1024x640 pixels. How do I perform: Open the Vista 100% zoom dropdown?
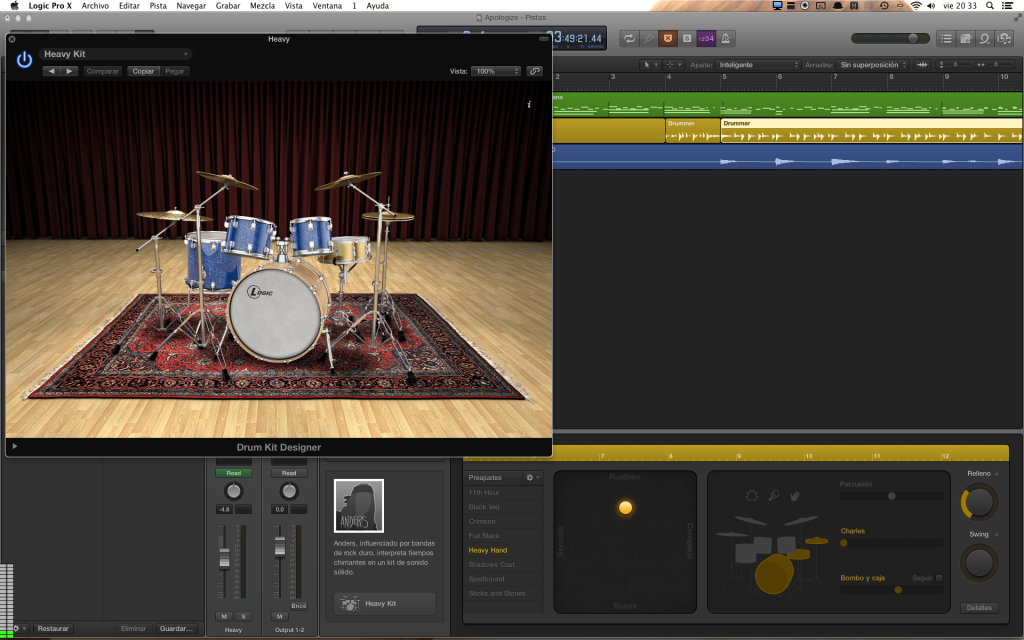pyautogui.click(x=496, y=71)
